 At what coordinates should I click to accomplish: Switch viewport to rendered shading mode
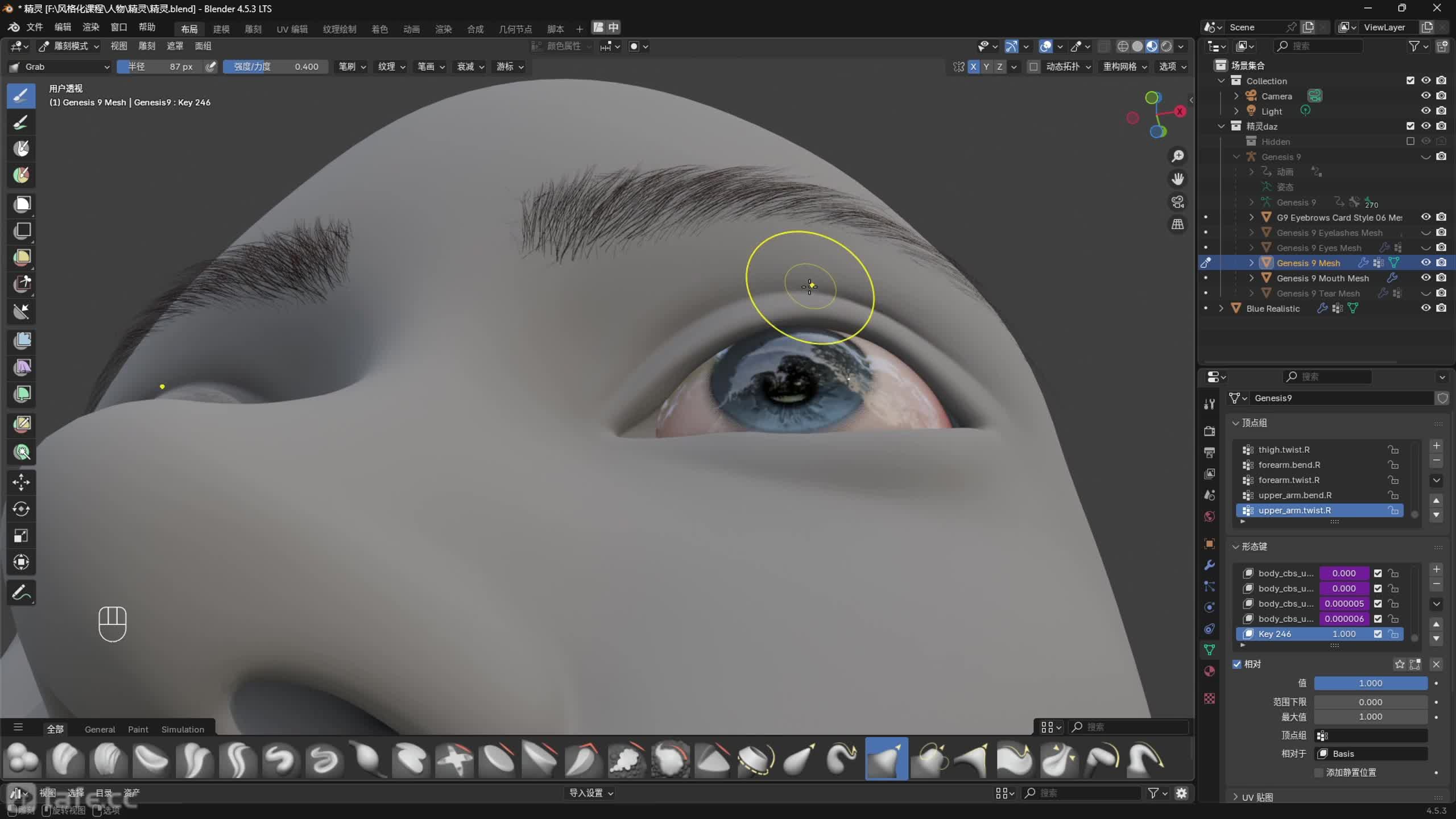click(1167, 47)
